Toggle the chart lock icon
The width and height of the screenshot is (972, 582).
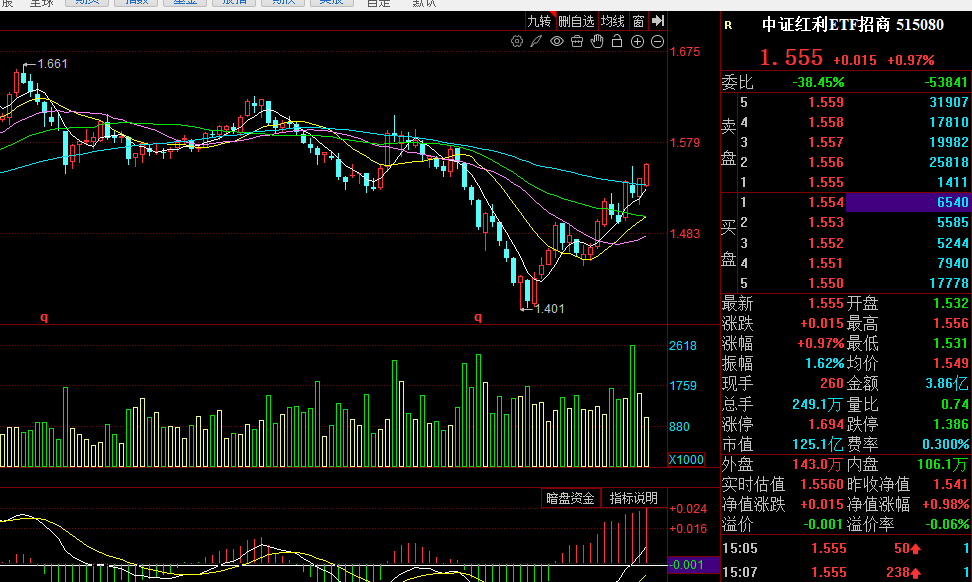(x=617, y=42)
